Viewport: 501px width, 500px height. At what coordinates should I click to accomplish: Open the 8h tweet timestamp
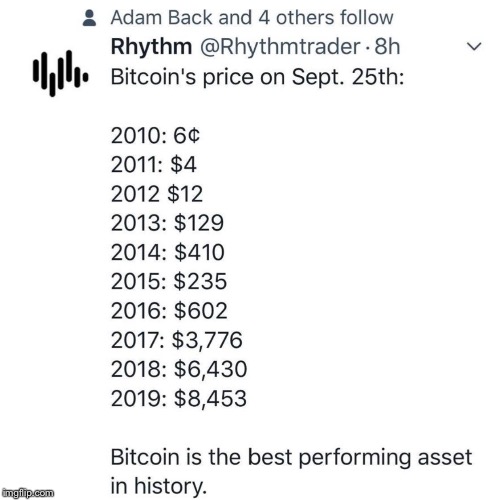[387, 46]
